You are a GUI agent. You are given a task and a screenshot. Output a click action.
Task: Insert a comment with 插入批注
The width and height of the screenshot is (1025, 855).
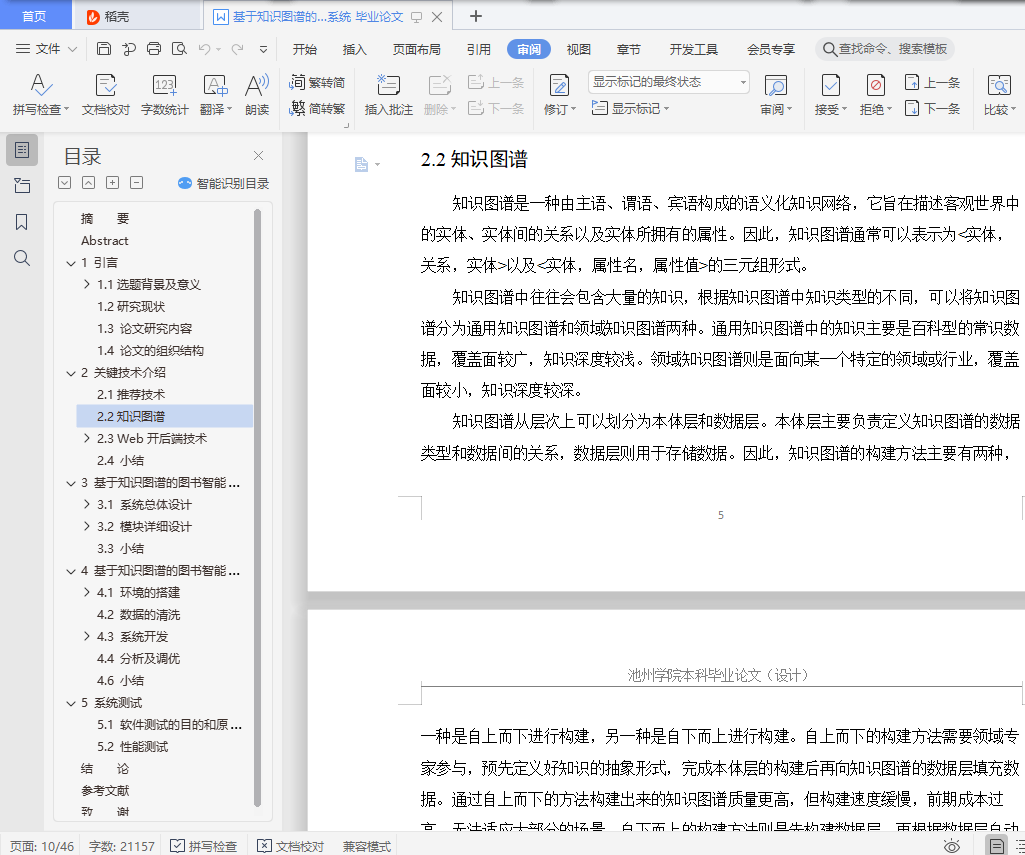(388, 95)
